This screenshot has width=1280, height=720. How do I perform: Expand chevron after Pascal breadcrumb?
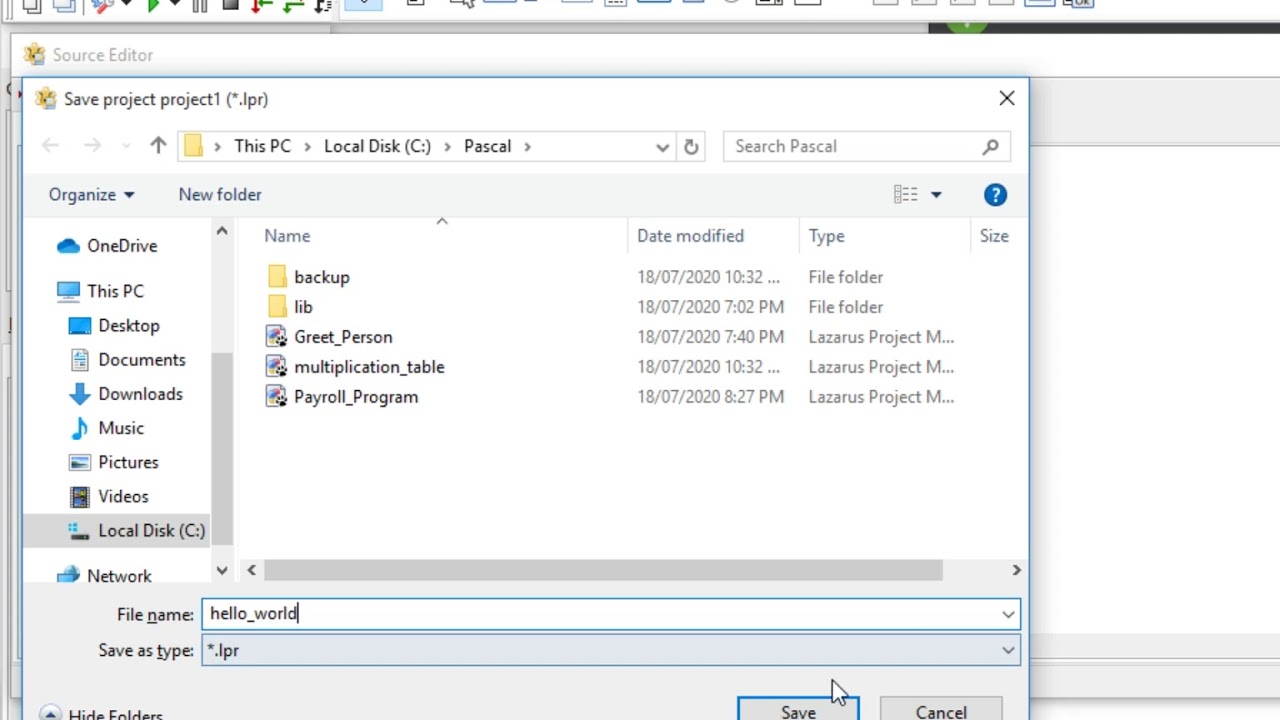click(527, 147)
